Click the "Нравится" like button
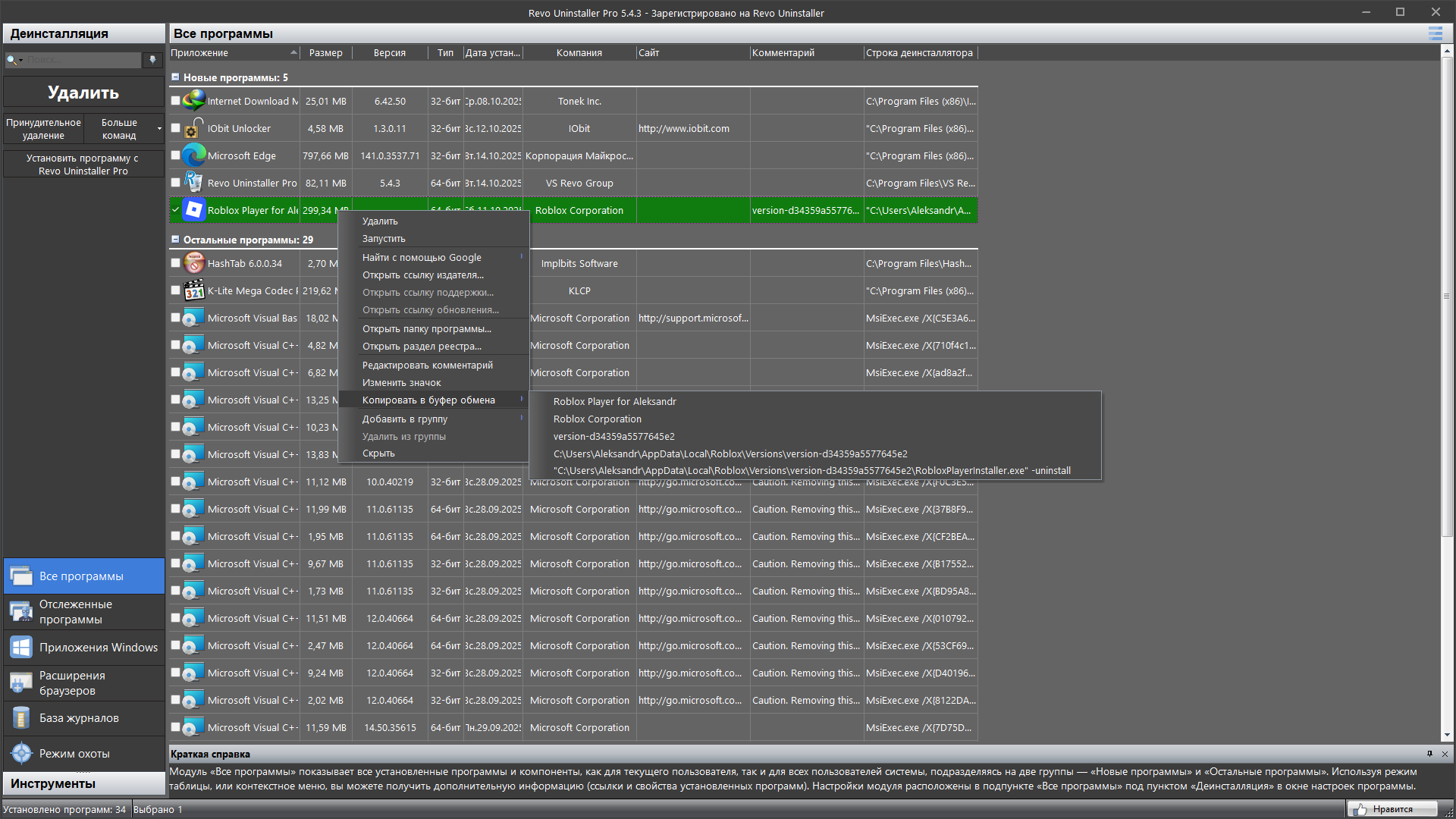Image resolution: width=1456 pixels, height=819 pixels. 1392,809
